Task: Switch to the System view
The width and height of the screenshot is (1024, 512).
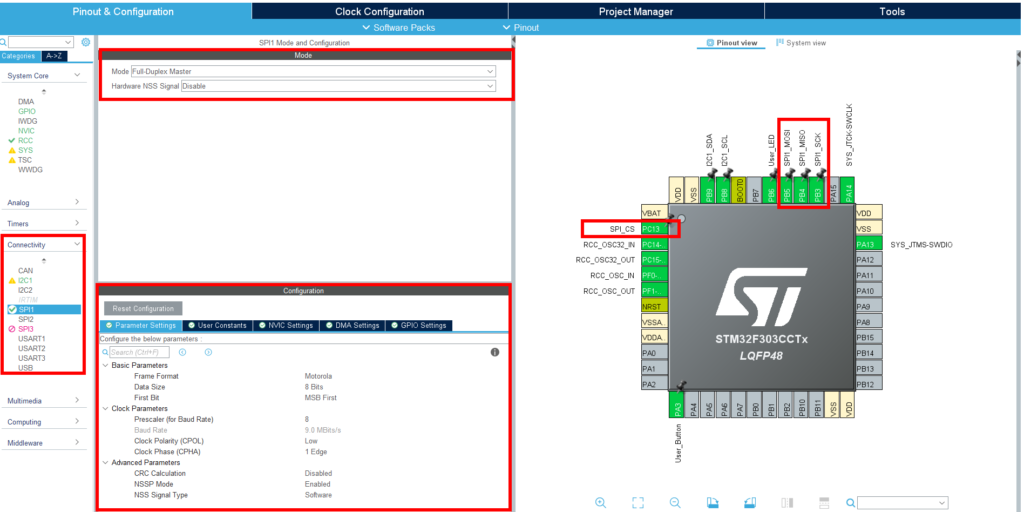Action: click(801, 42)
